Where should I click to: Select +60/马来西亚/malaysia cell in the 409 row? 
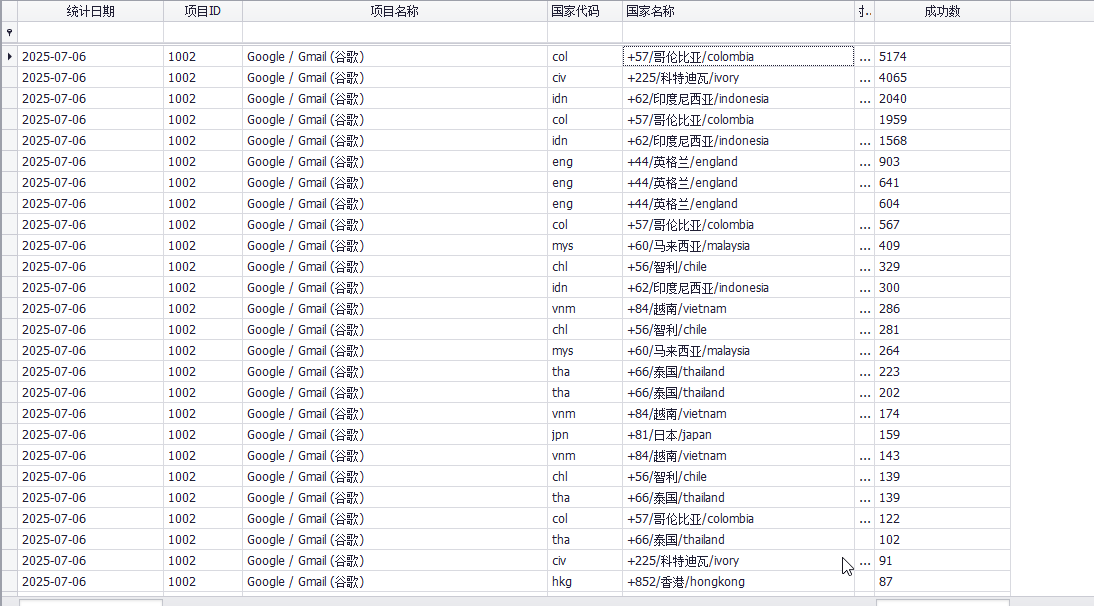click(738, 245)
